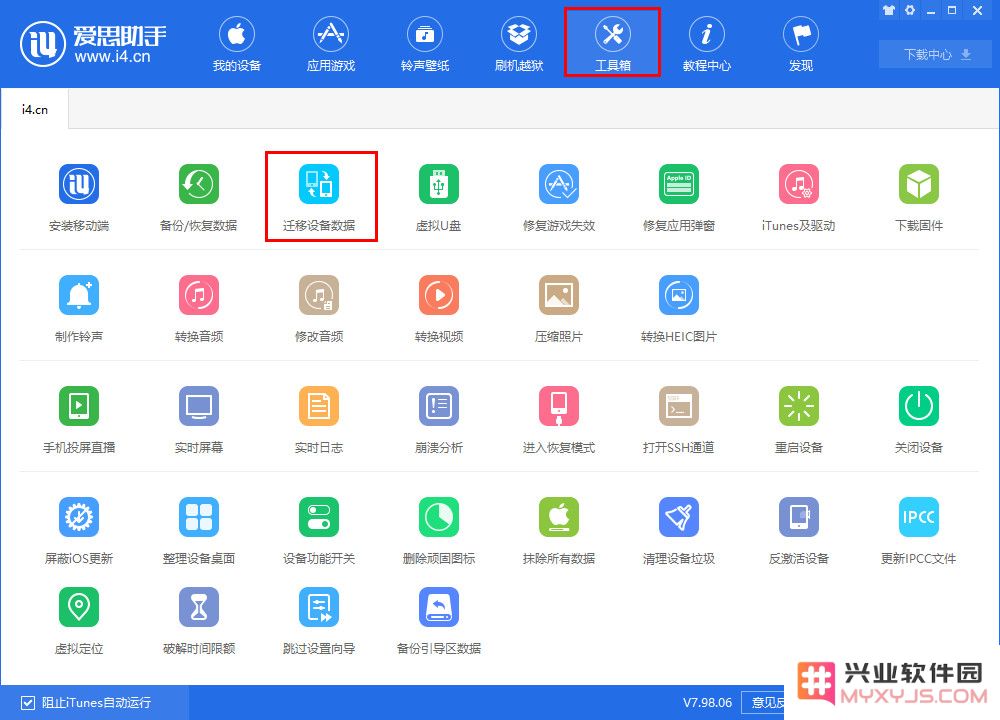Image resolution: width=1000 pixels, height=720 pixels.
Task: Switch to 教程中心 tab
Action: [707, 44]
